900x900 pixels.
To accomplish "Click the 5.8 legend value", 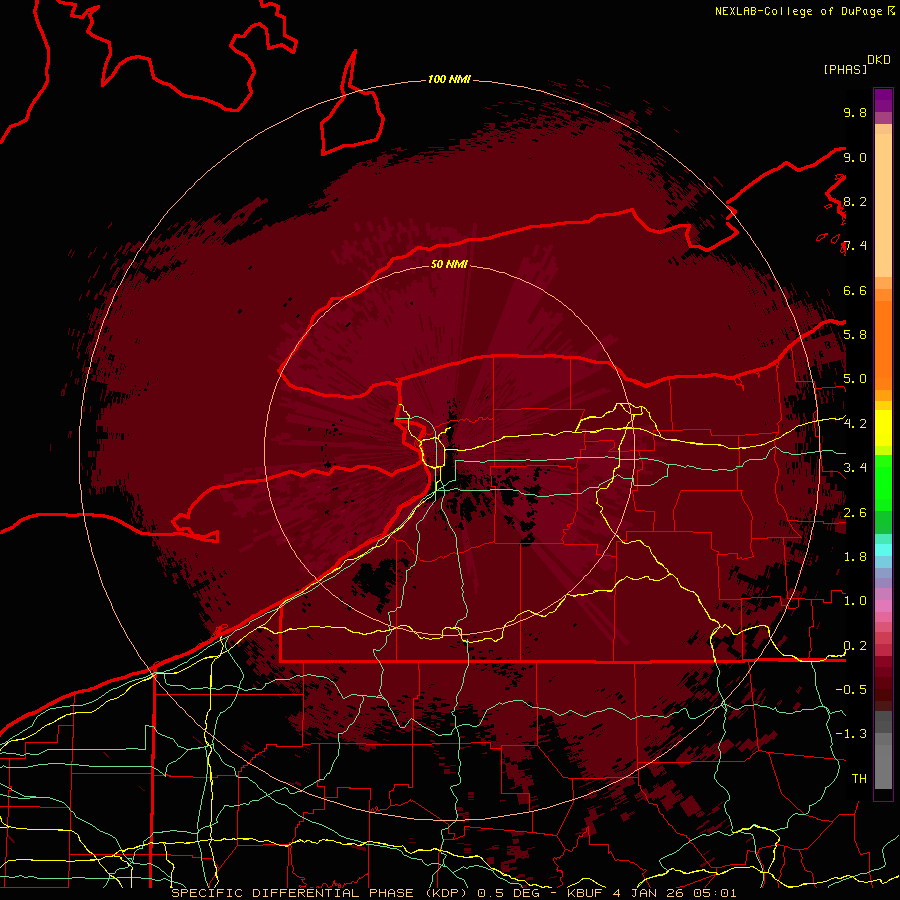I will [x=855, y=334].
